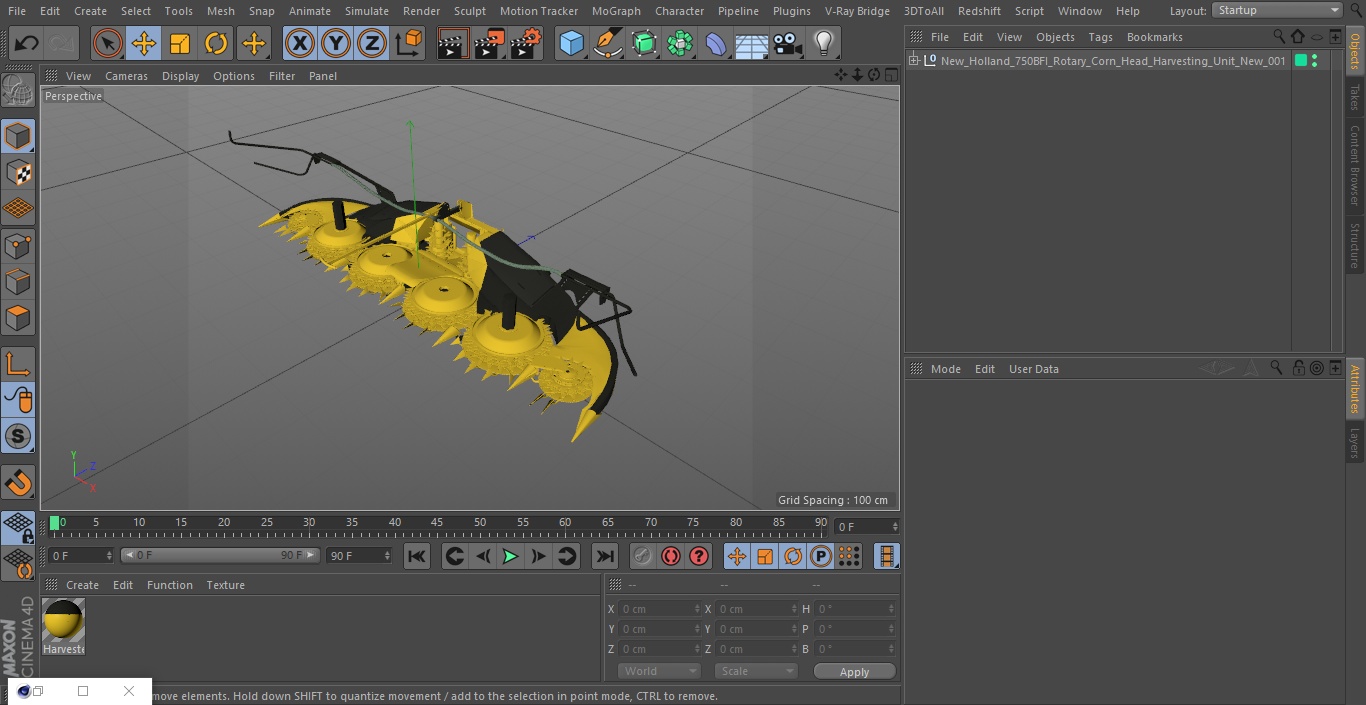This screenshot has height=705, width=1366.
Task: Toggle X axis lock
Action: [299, 43]
